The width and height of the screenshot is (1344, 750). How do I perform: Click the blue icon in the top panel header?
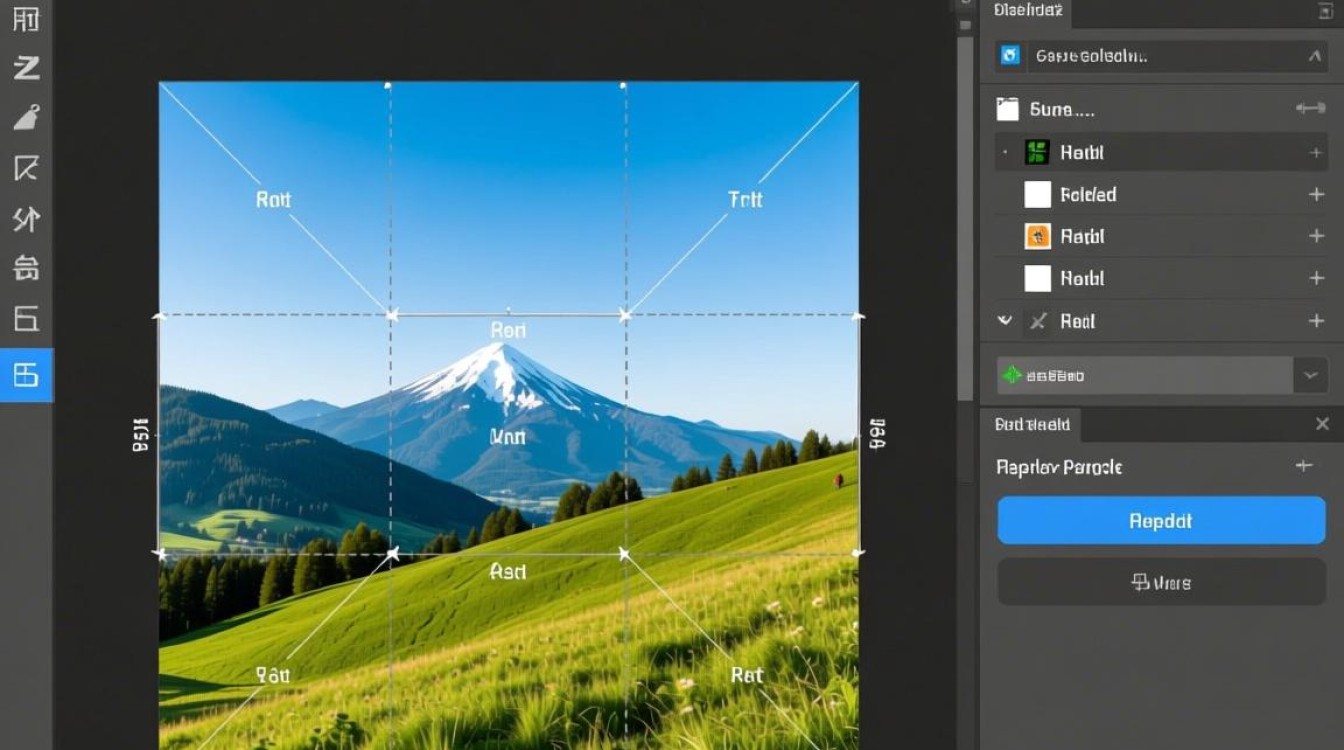tap(1010, 56)
